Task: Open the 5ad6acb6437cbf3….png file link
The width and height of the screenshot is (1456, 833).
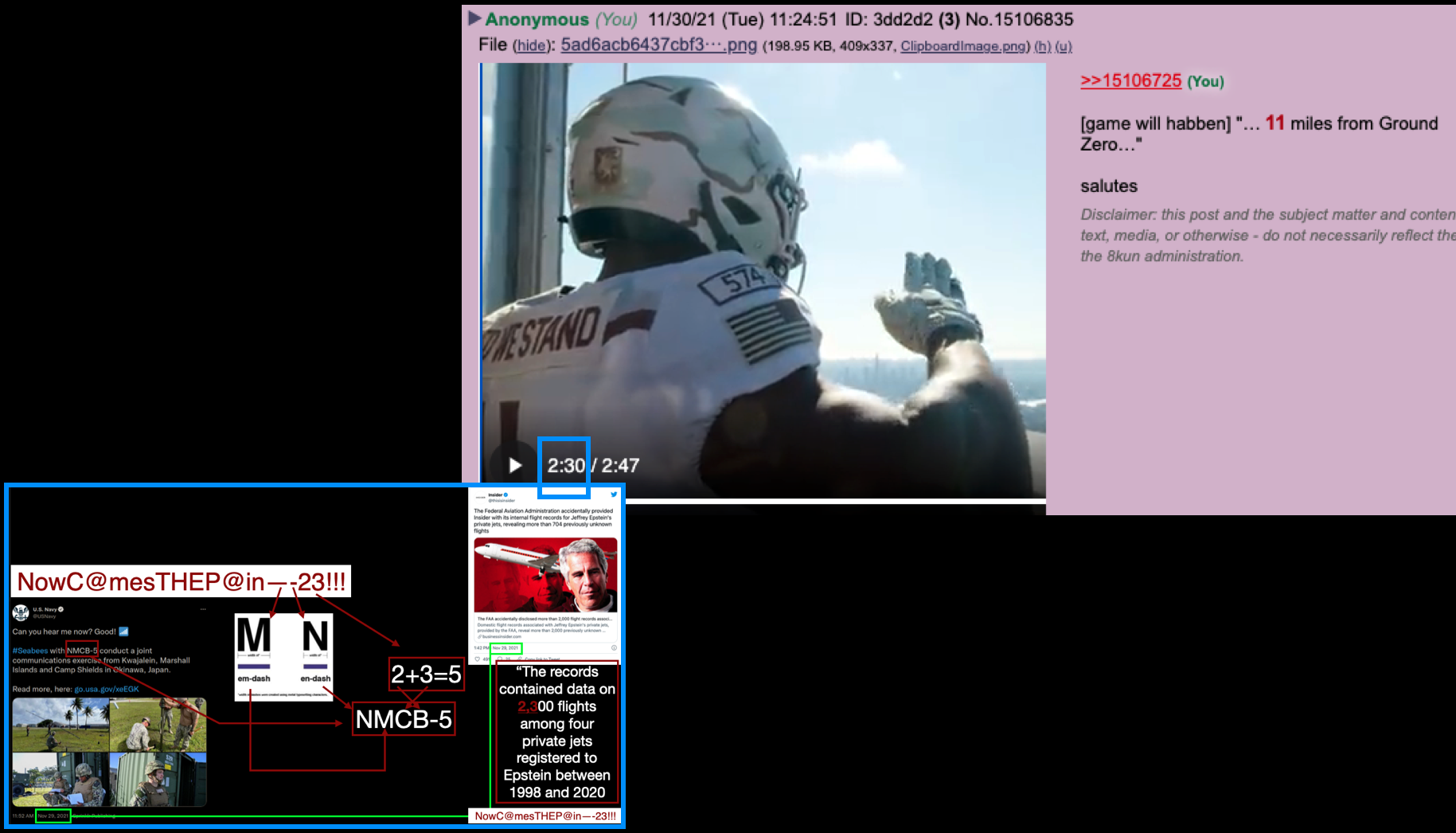Action: 658,45
